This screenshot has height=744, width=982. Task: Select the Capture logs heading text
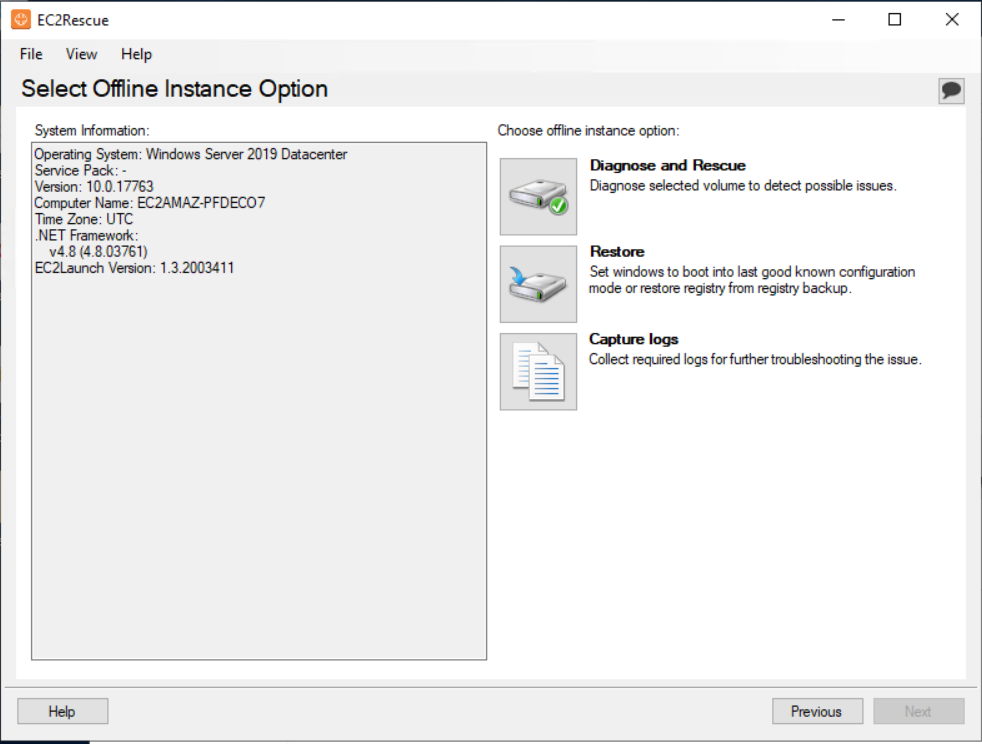click(x=633, y=339)
